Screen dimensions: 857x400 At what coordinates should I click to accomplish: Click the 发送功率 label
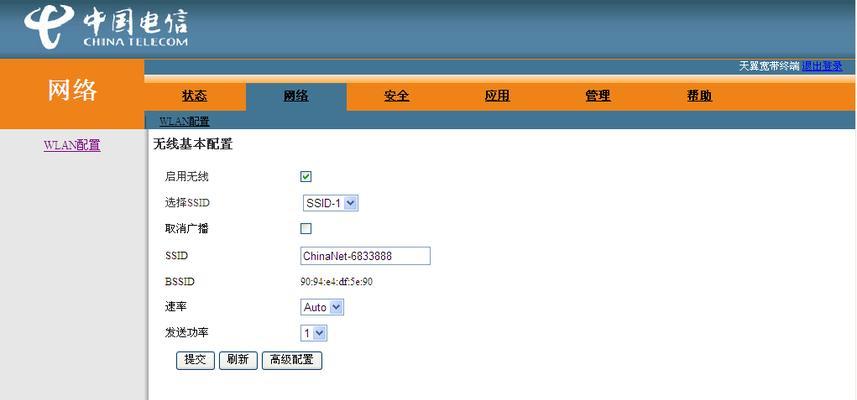click(186, 332)
